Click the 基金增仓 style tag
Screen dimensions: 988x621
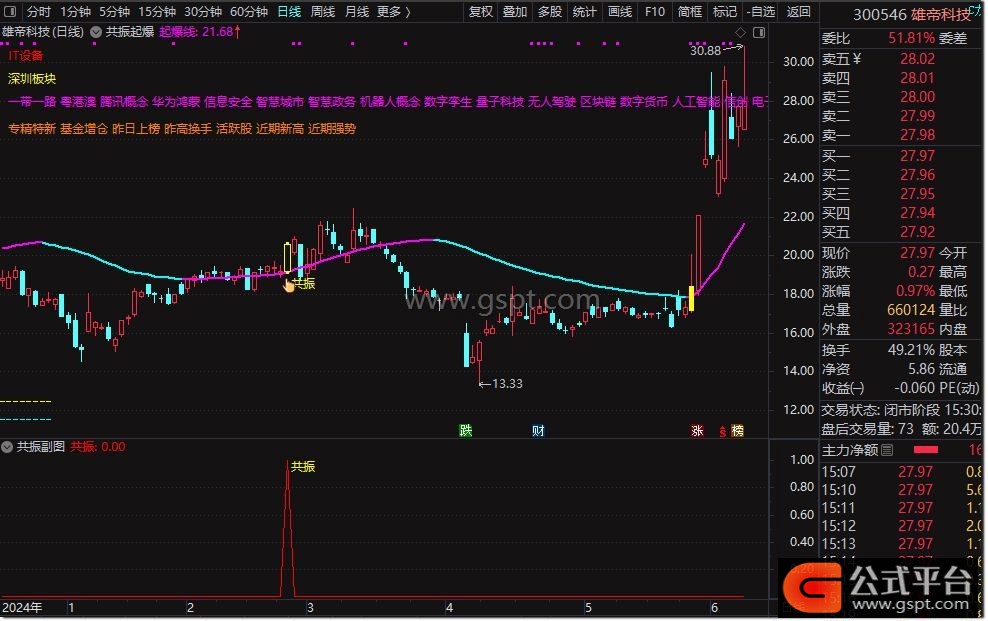click(x=84, y=128)
